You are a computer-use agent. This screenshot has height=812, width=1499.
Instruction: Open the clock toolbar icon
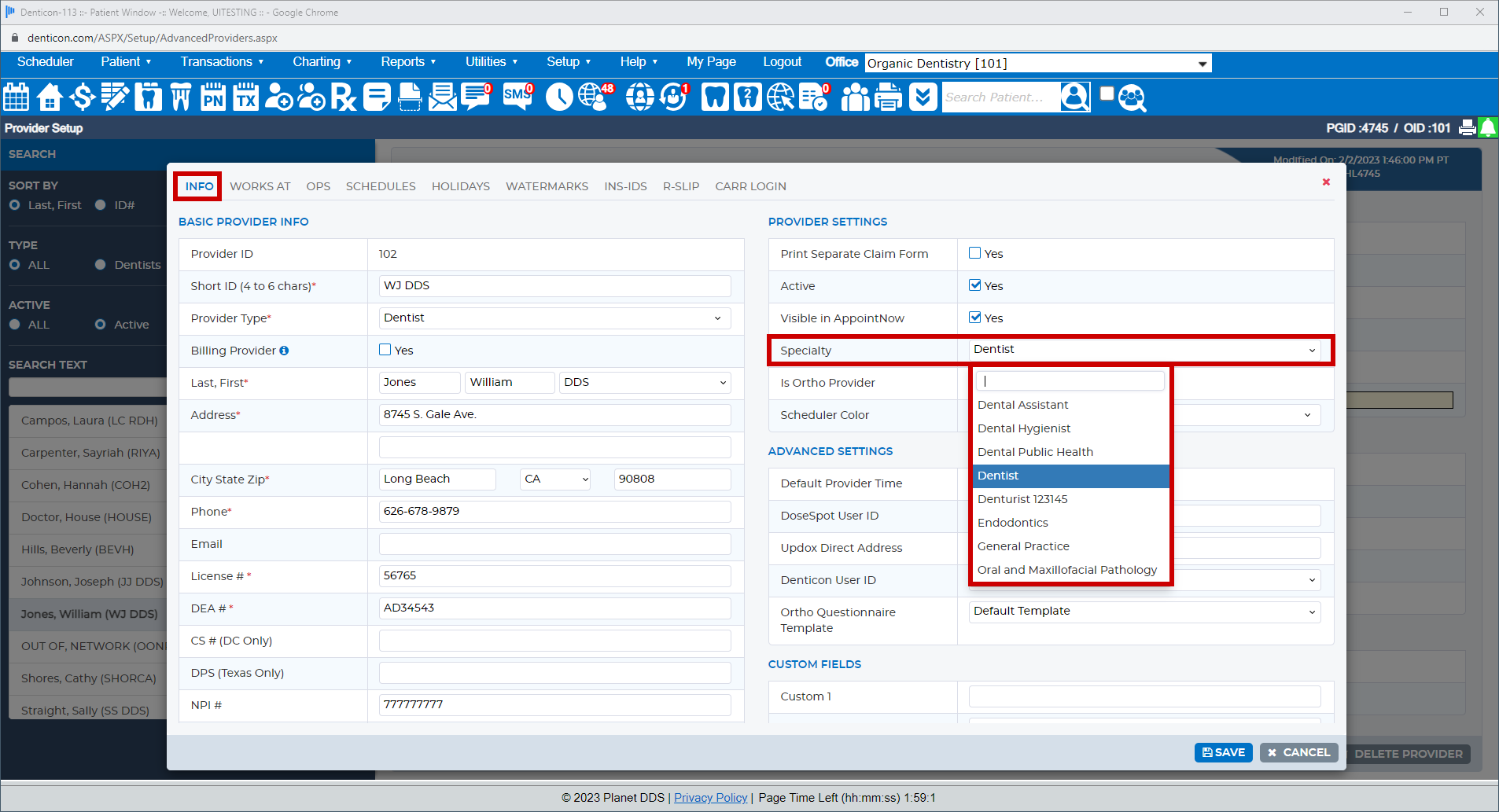tap(559, 97)
